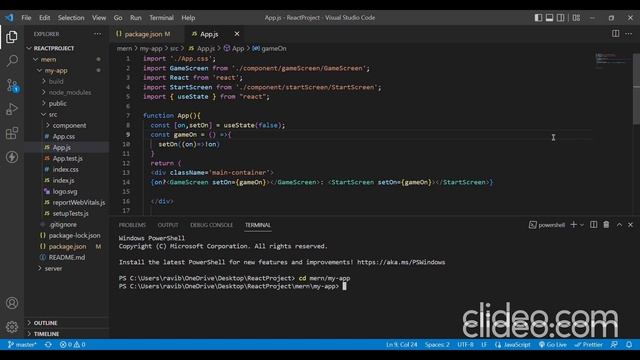Maximize the panel with chevron up
640x360 pixels.
(x=619, y=225)
